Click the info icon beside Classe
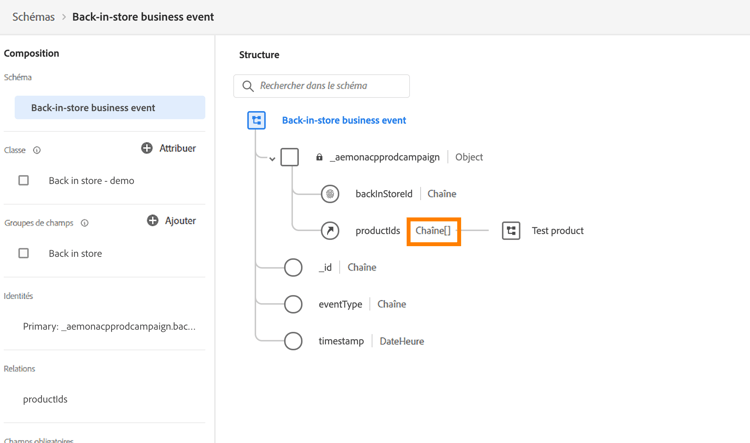This screenshot has width=750, height=443. pos(37,150)
